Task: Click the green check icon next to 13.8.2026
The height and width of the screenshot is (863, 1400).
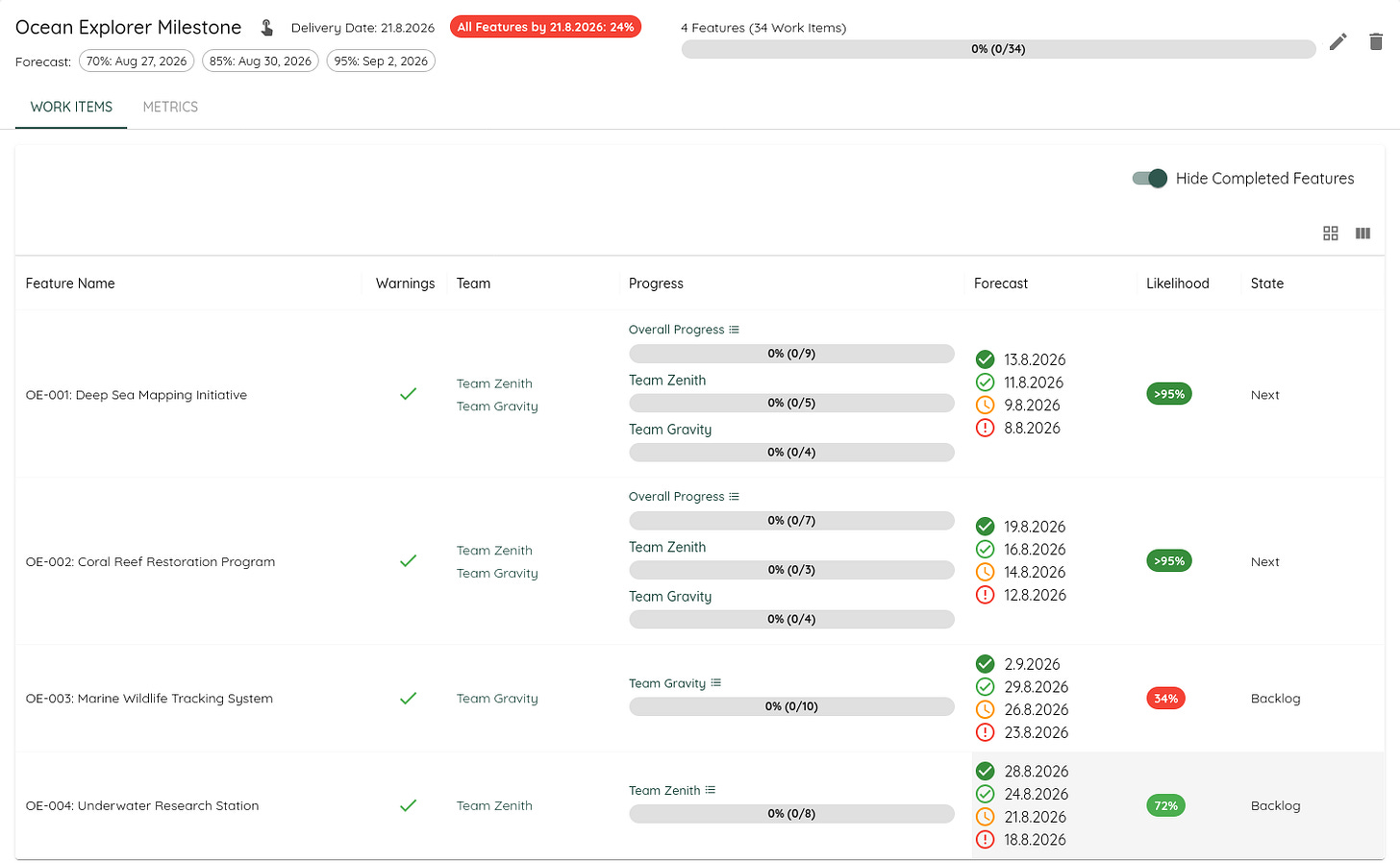Action: coord(985,359)
